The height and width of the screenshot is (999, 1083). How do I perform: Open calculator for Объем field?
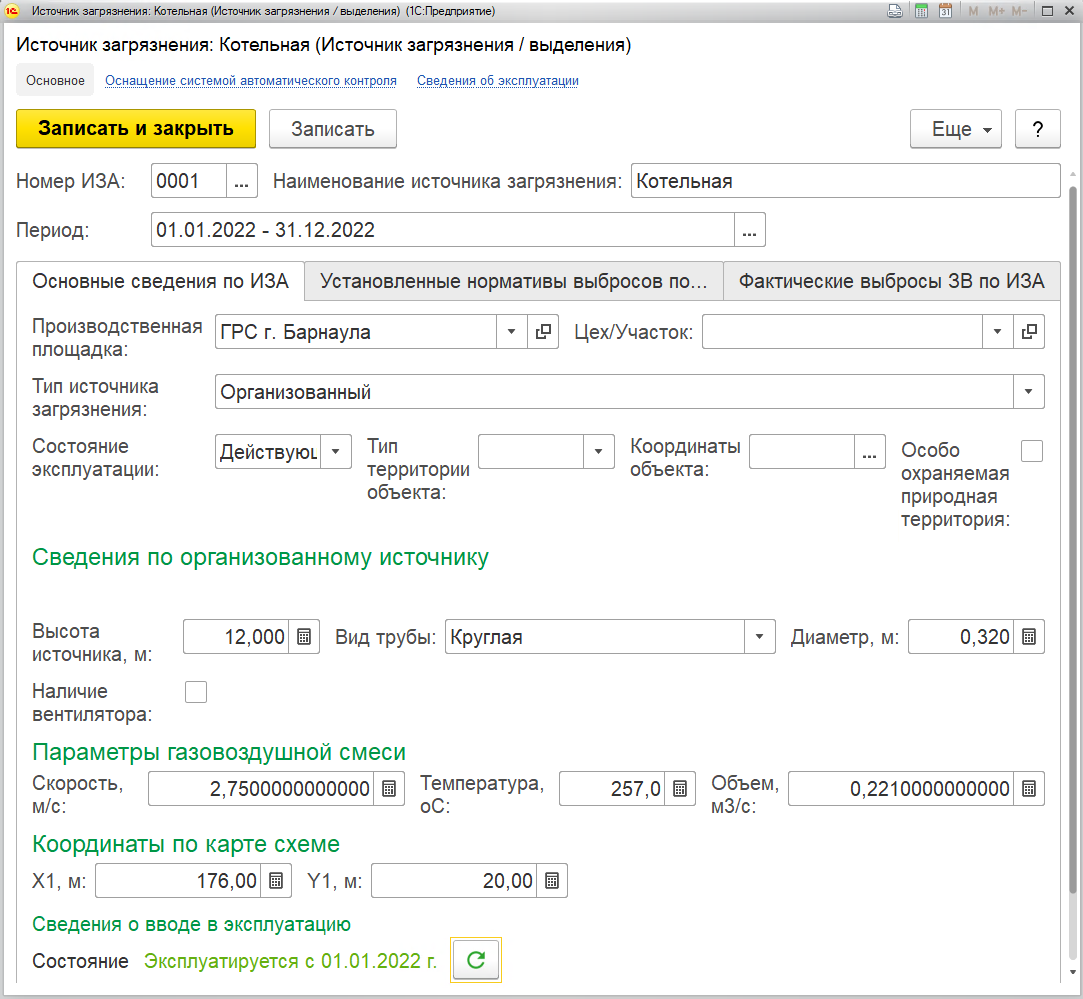pyautogui.click(x=1028, y=788)
